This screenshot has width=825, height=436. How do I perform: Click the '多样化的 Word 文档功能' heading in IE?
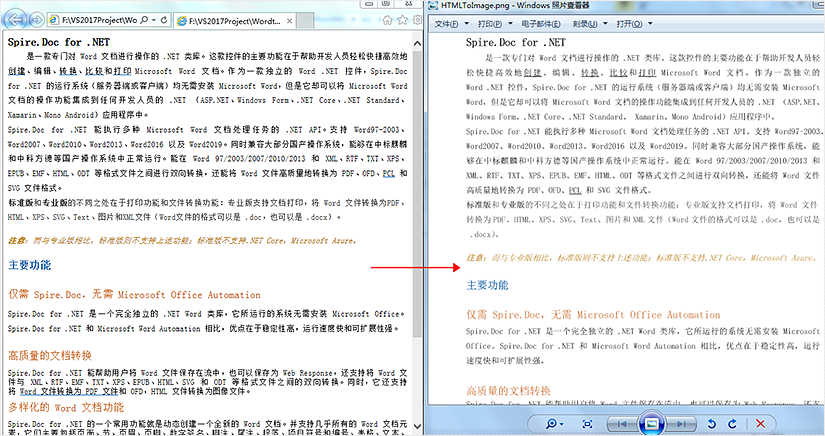(x=66, y=407)
